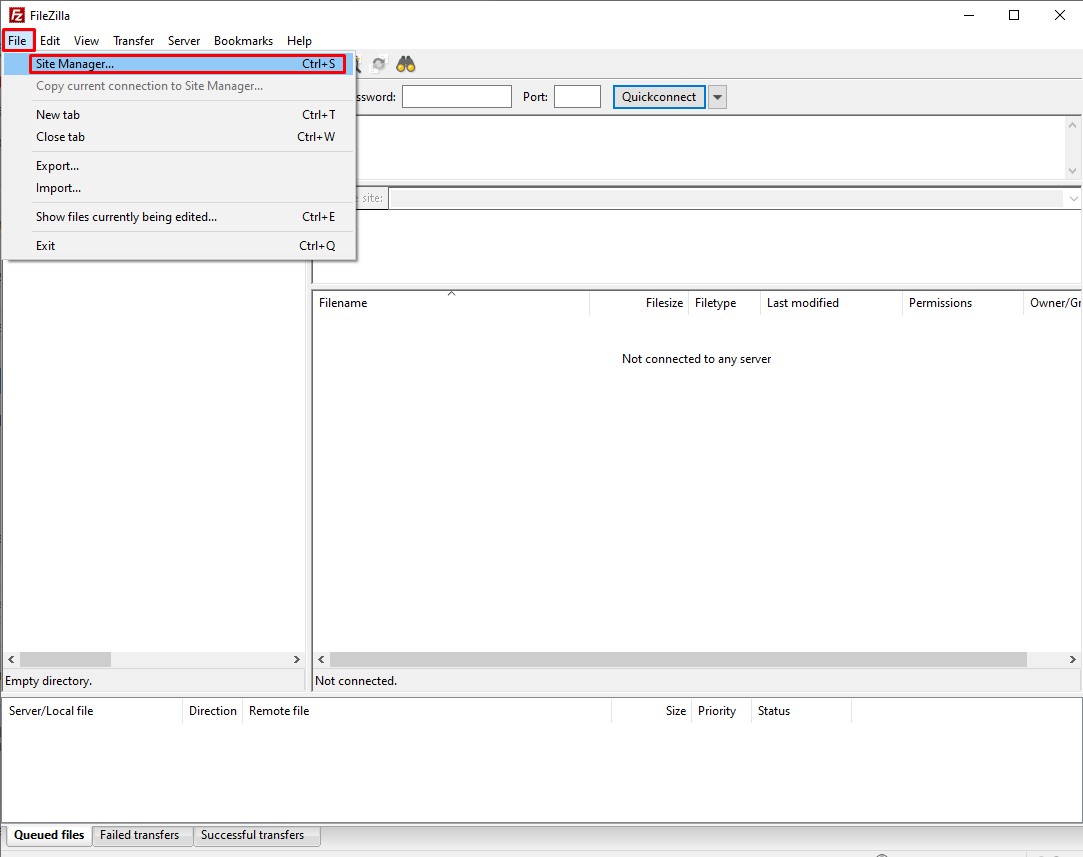Click the Server/Local file queue column header
The image size is (1083, 857).
[x=92, y=711]
